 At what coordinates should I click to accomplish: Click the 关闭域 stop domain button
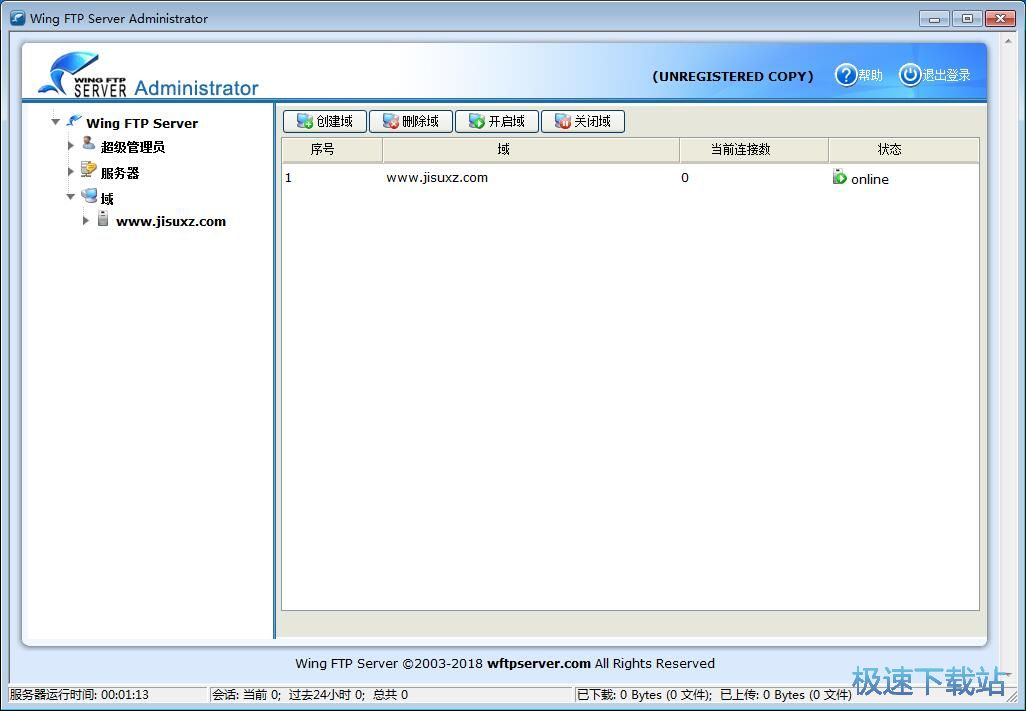[x=583, y=121]
